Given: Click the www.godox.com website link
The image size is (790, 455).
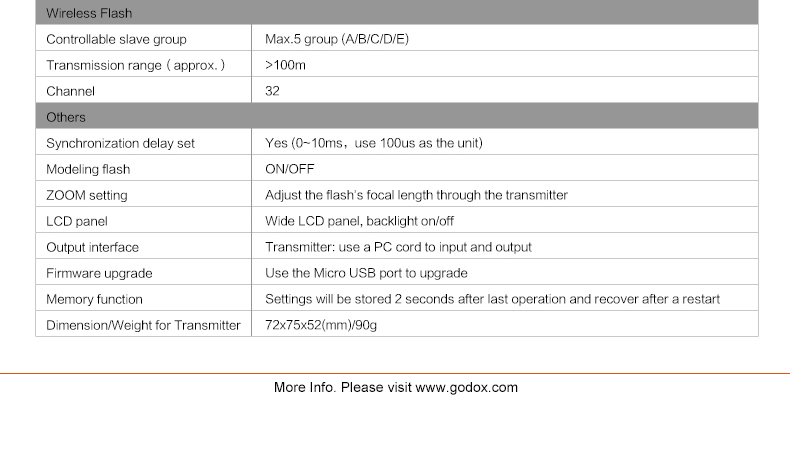Looking at the screenshot, I should 466,388.
